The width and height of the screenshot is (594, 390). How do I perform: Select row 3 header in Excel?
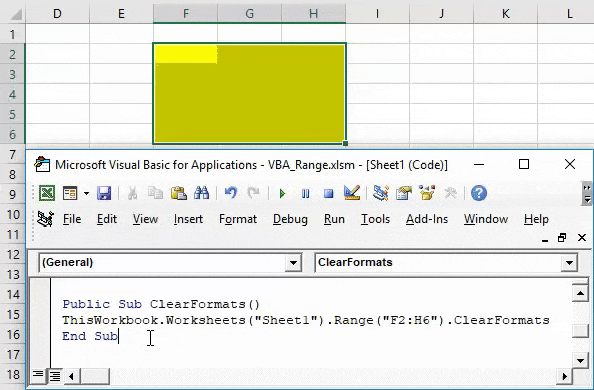13,74
